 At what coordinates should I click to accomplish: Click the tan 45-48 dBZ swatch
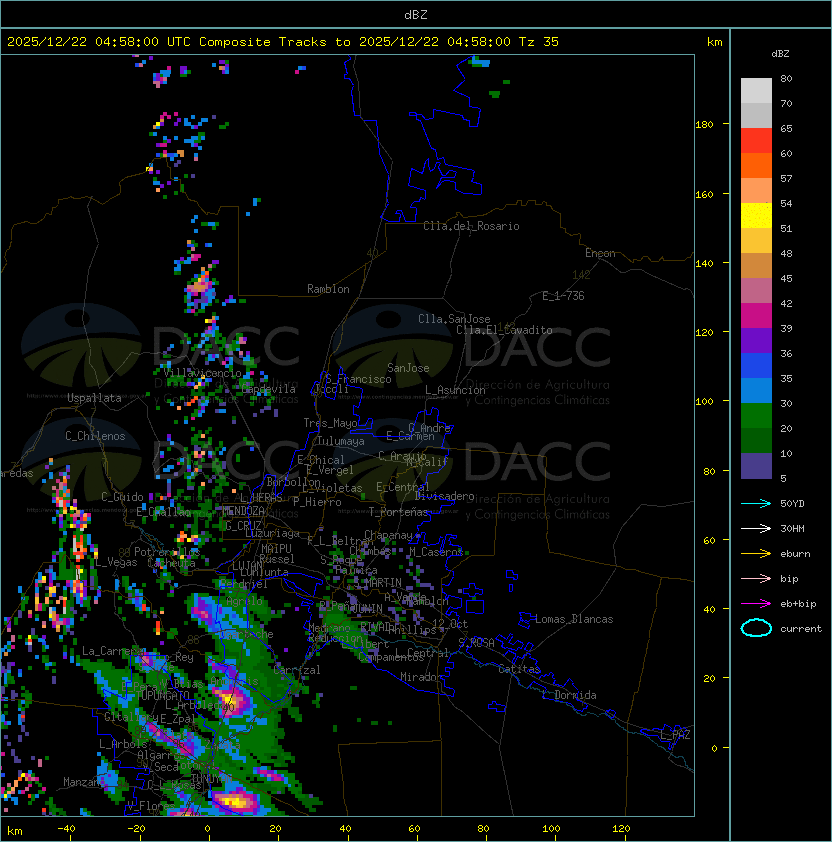click(756, 265)
